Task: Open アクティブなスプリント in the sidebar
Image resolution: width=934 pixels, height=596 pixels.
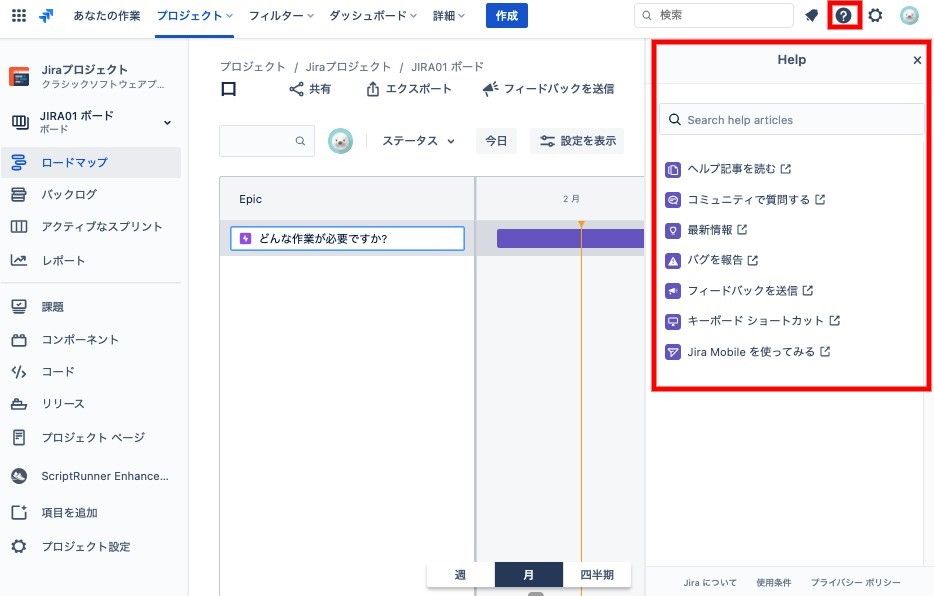Action: tap(91, 226)
